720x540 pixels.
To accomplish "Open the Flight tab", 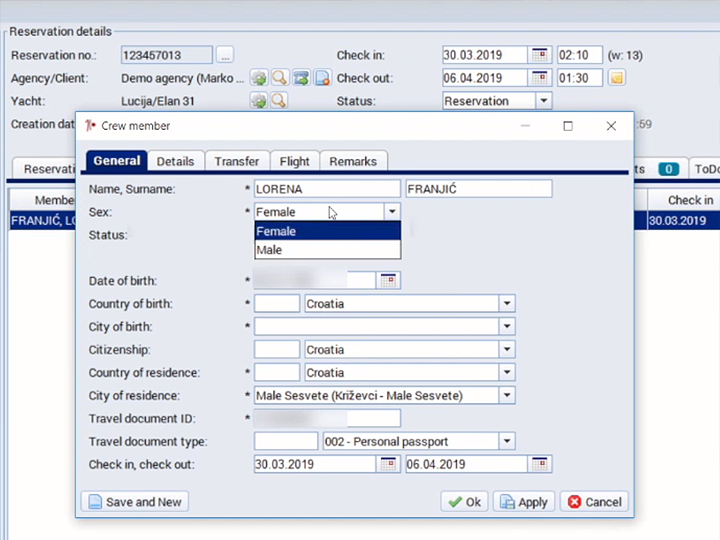I will [x=294, y=161].
